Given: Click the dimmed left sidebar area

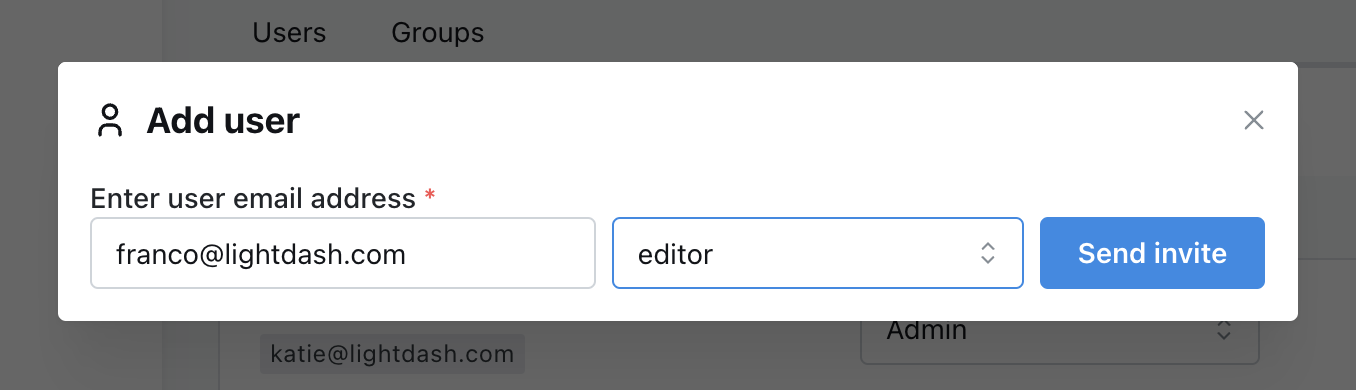Looking at the screenshot, I should point(80,355).
